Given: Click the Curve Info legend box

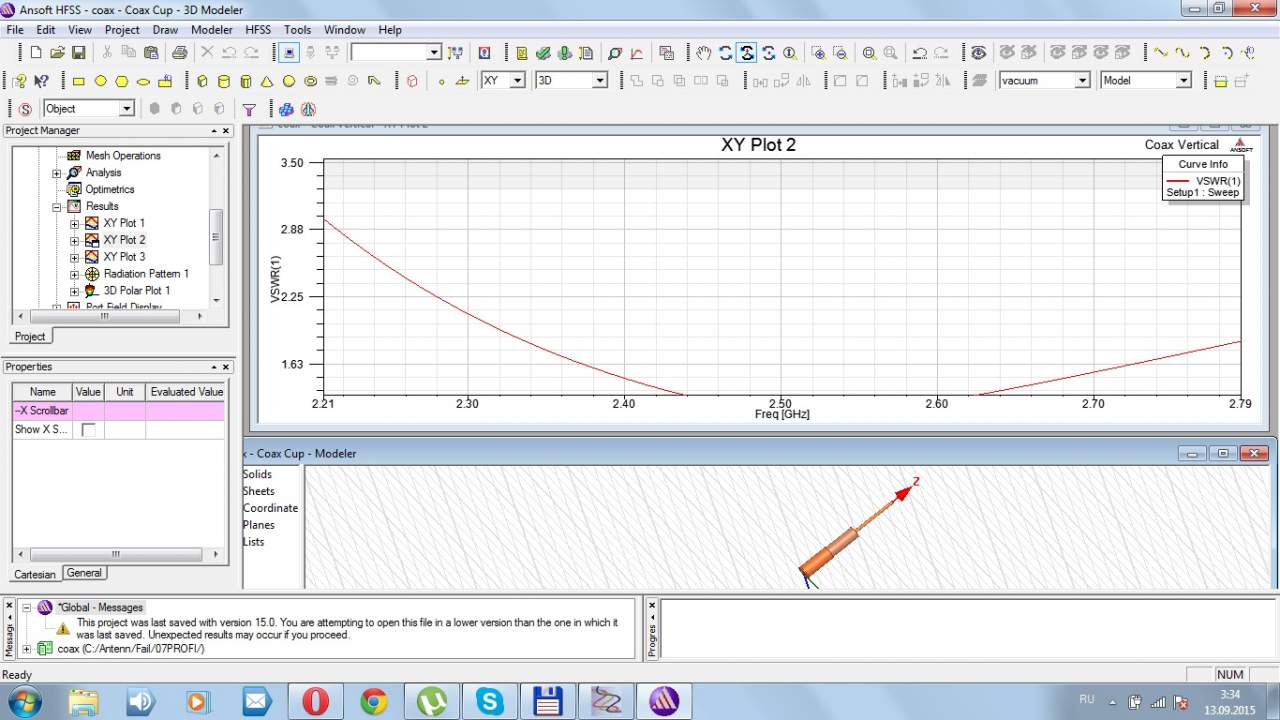Looking at the screenshot, I should 1203,178.
